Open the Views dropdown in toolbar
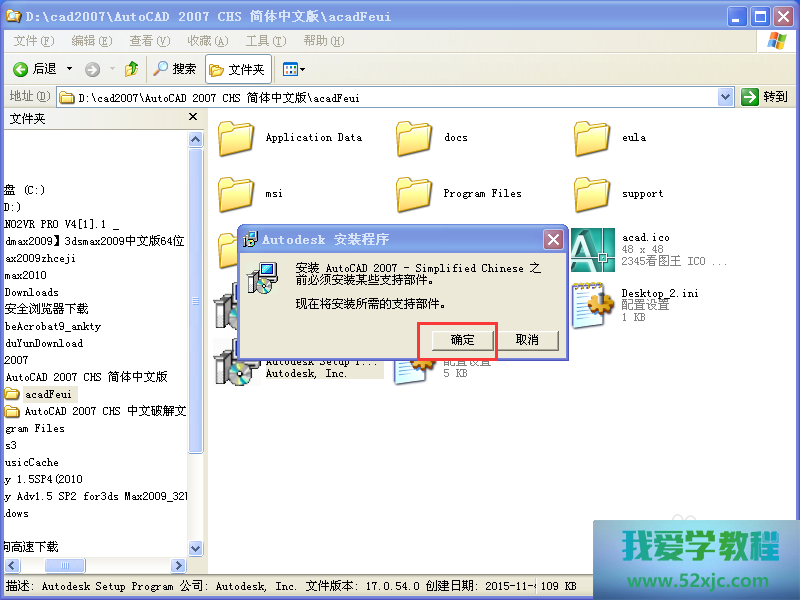Viewport: 800px width, 600px height. point(293,69)
